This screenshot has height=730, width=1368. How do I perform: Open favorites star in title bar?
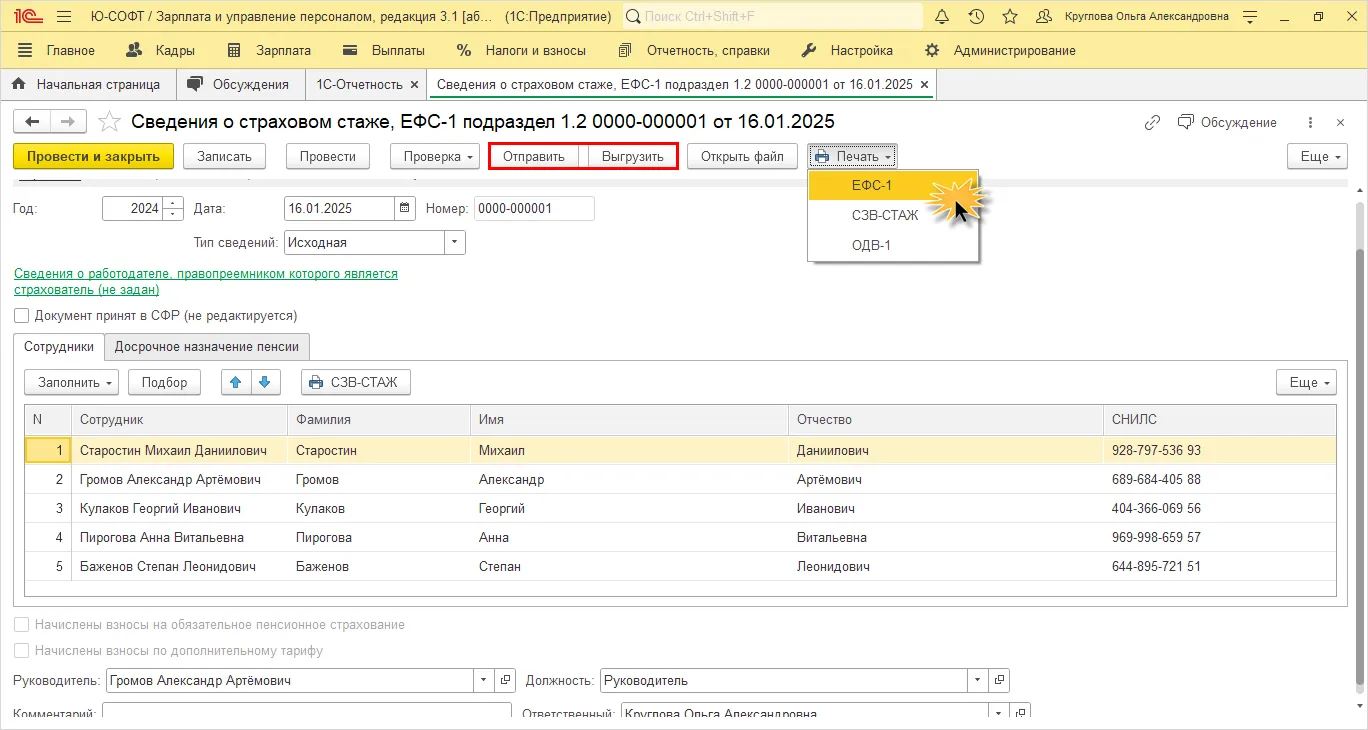(1010, 17)
